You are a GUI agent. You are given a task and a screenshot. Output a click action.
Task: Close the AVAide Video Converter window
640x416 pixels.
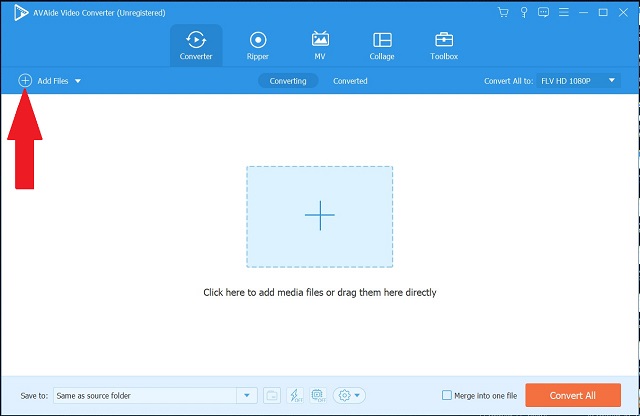(x=623, y=13)
